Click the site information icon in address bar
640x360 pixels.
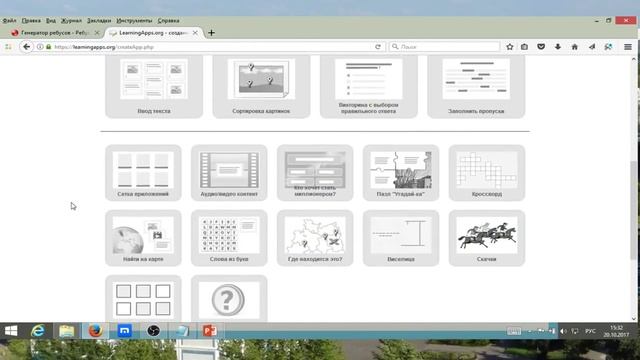[40, 47]
